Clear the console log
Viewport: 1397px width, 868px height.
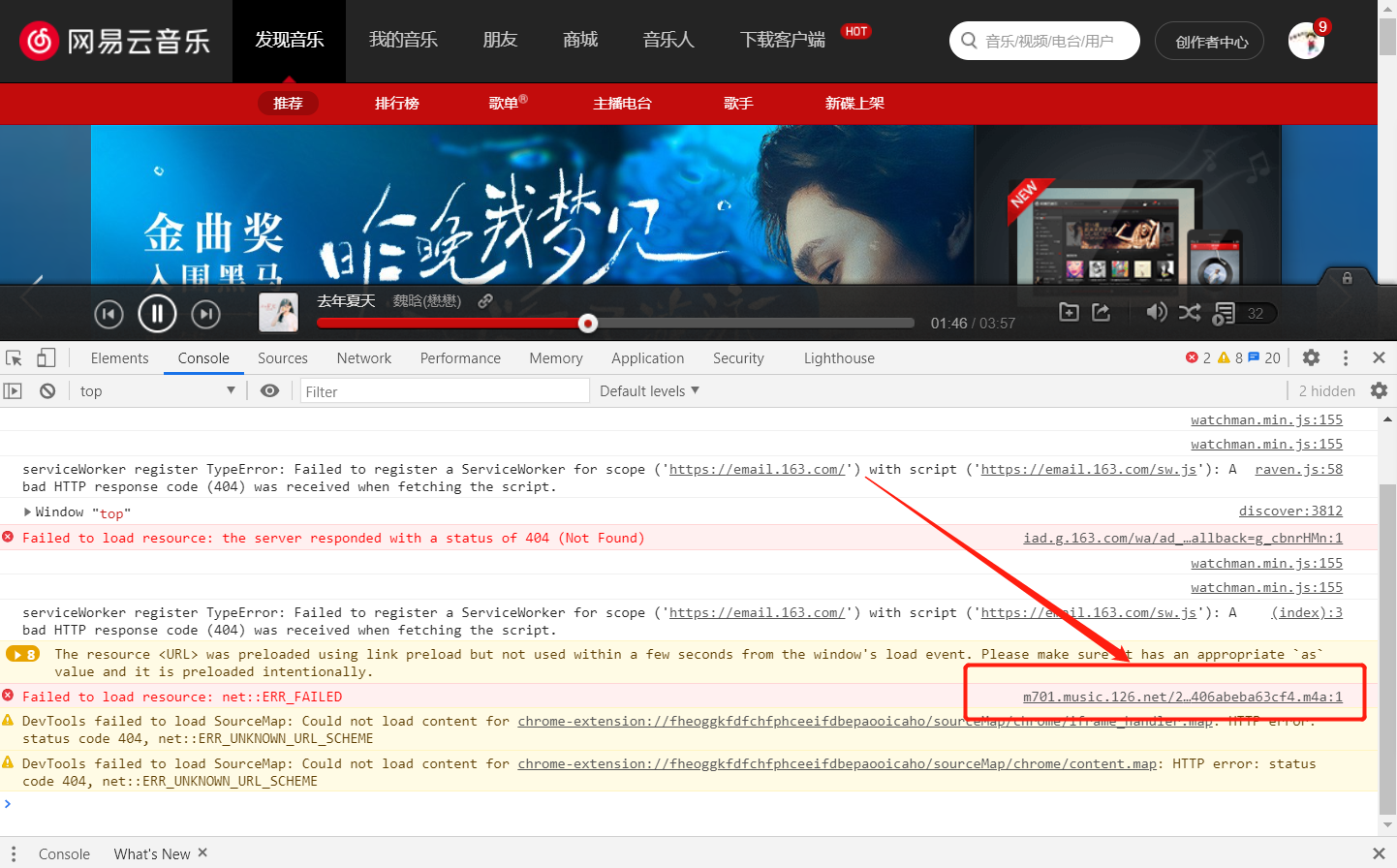(47, 390)
